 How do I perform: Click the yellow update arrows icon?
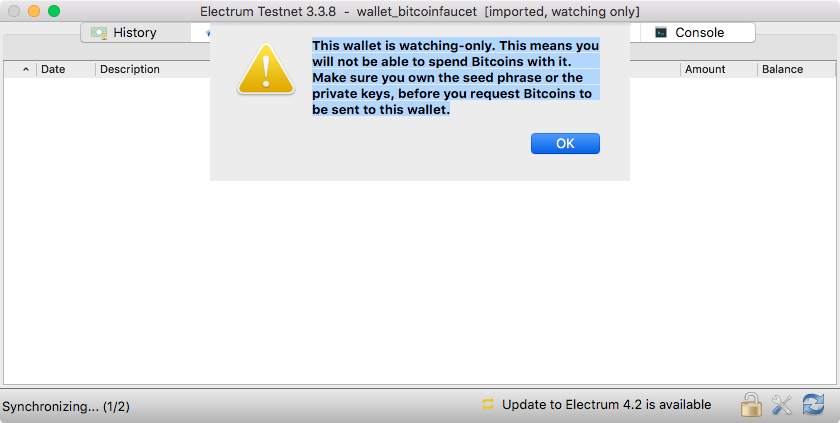point(488,404)
